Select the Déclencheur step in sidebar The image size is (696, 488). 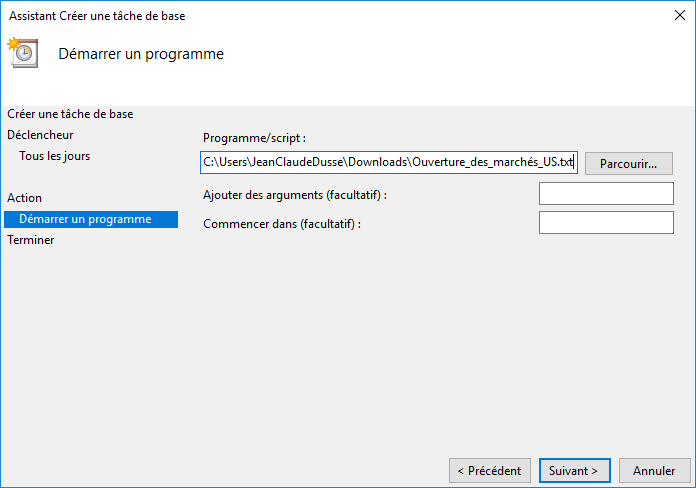coord(40,135)
